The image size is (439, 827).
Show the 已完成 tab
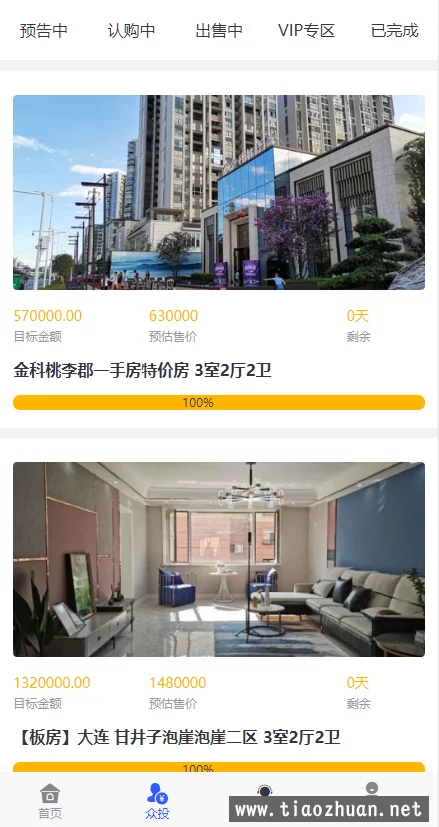(395, 31)
